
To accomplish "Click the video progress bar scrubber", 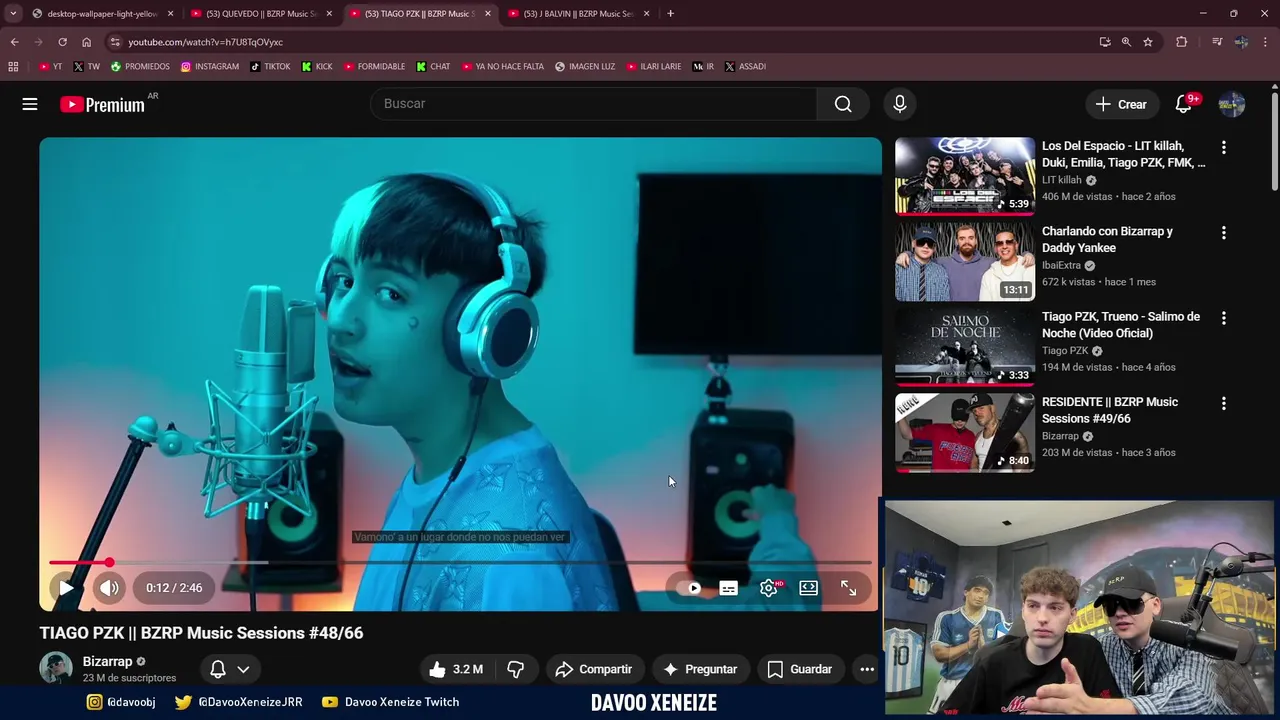I will click(109, 563).
